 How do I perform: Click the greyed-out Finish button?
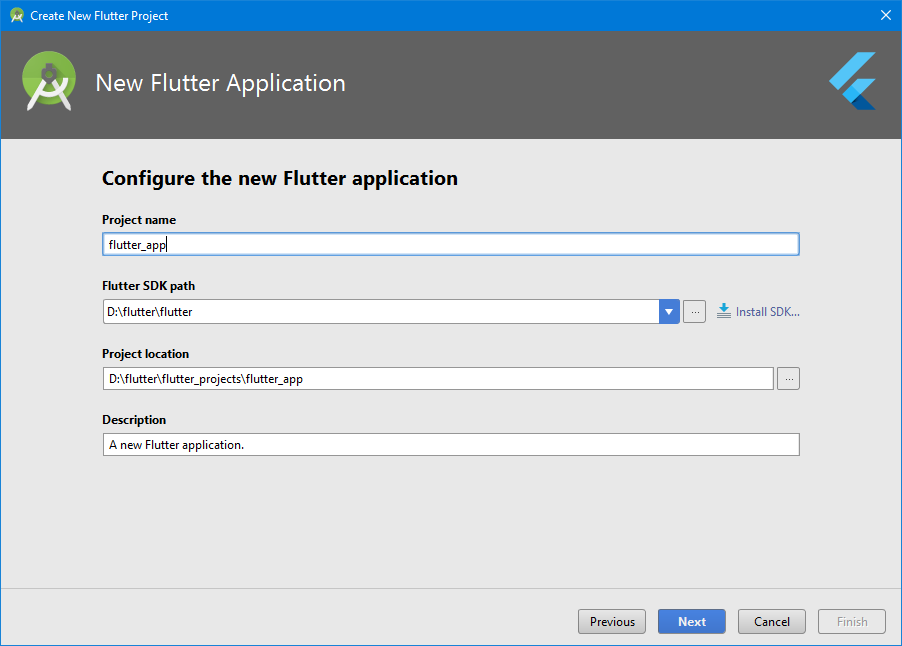click(852, 621)
